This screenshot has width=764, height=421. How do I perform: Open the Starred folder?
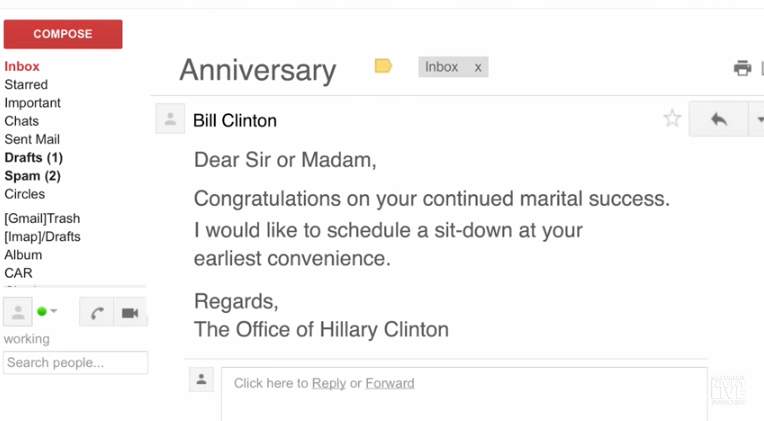[x=26, y=85]
